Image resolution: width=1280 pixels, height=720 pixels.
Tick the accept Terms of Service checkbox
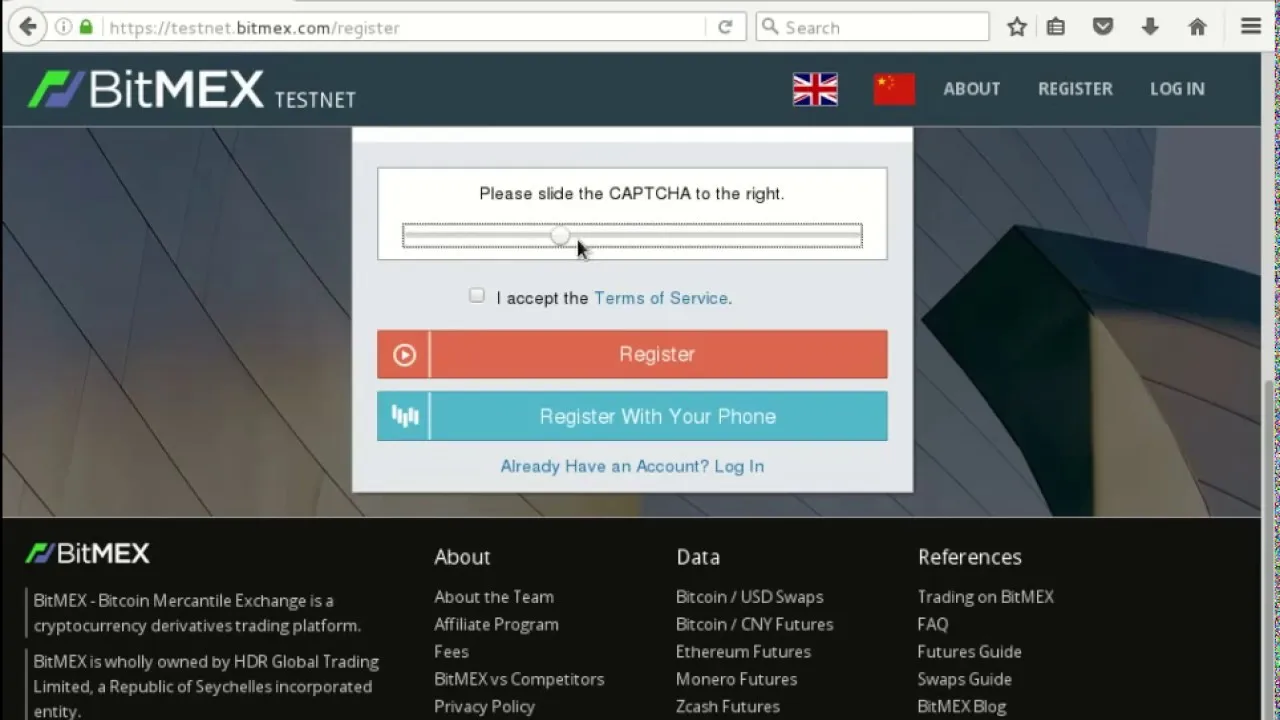(x=477, y=295)
